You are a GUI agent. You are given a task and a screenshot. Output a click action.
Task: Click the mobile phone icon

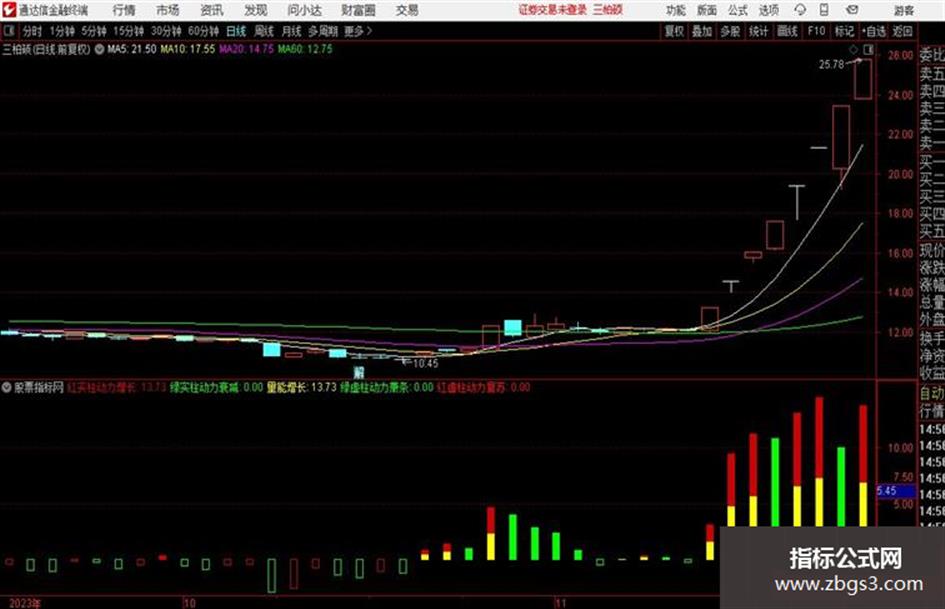tap(824, 10)
